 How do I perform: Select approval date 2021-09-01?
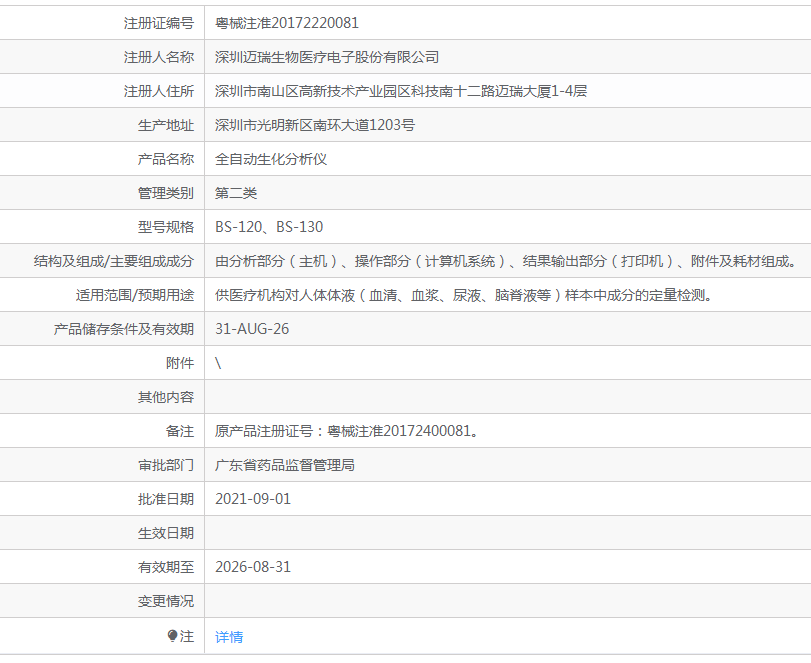coord(253,499)
